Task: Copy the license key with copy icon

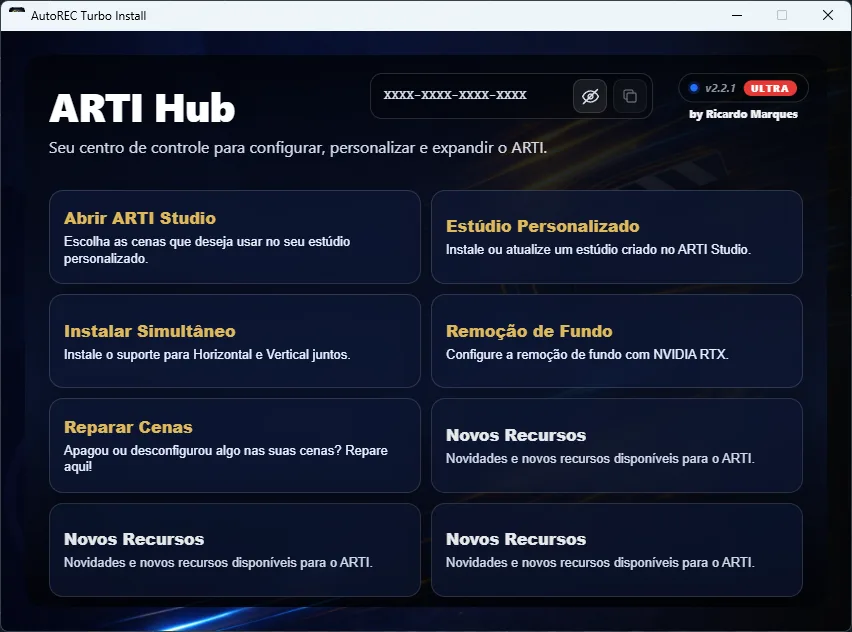Action: coord(630,96)
